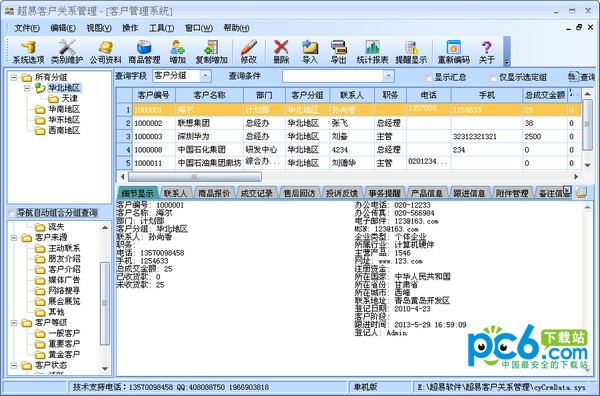This screenshot has width=600, height=396.
Task: Select the 天津 folder in group tree
Action: (x=64, y=98)
